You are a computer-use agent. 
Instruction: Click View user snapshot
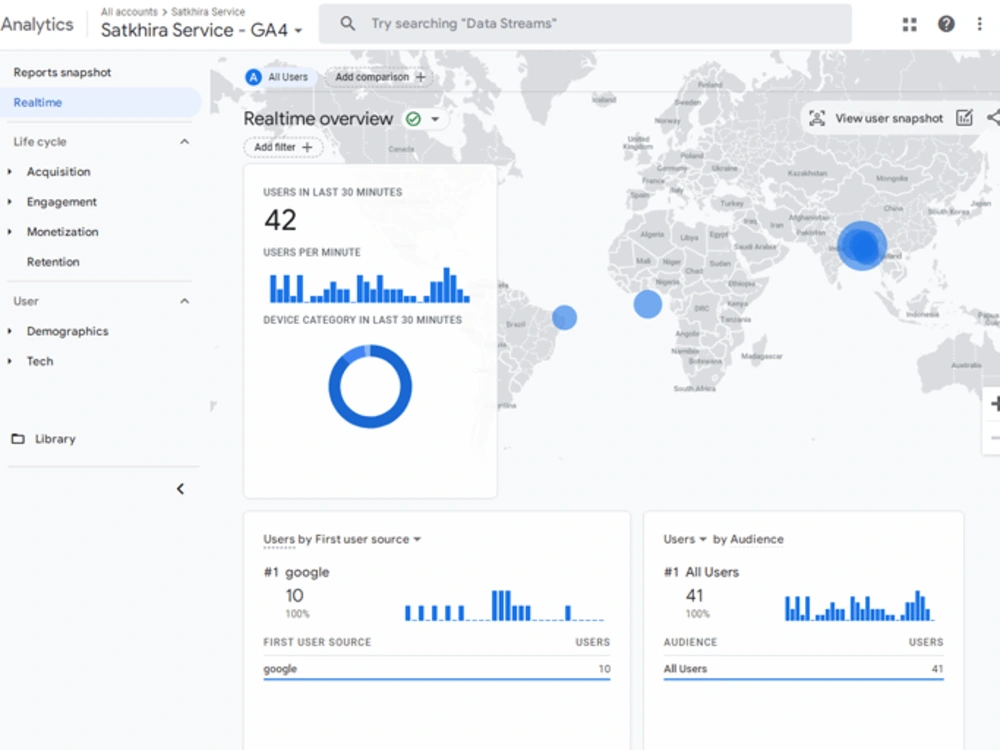coord(888,119)
